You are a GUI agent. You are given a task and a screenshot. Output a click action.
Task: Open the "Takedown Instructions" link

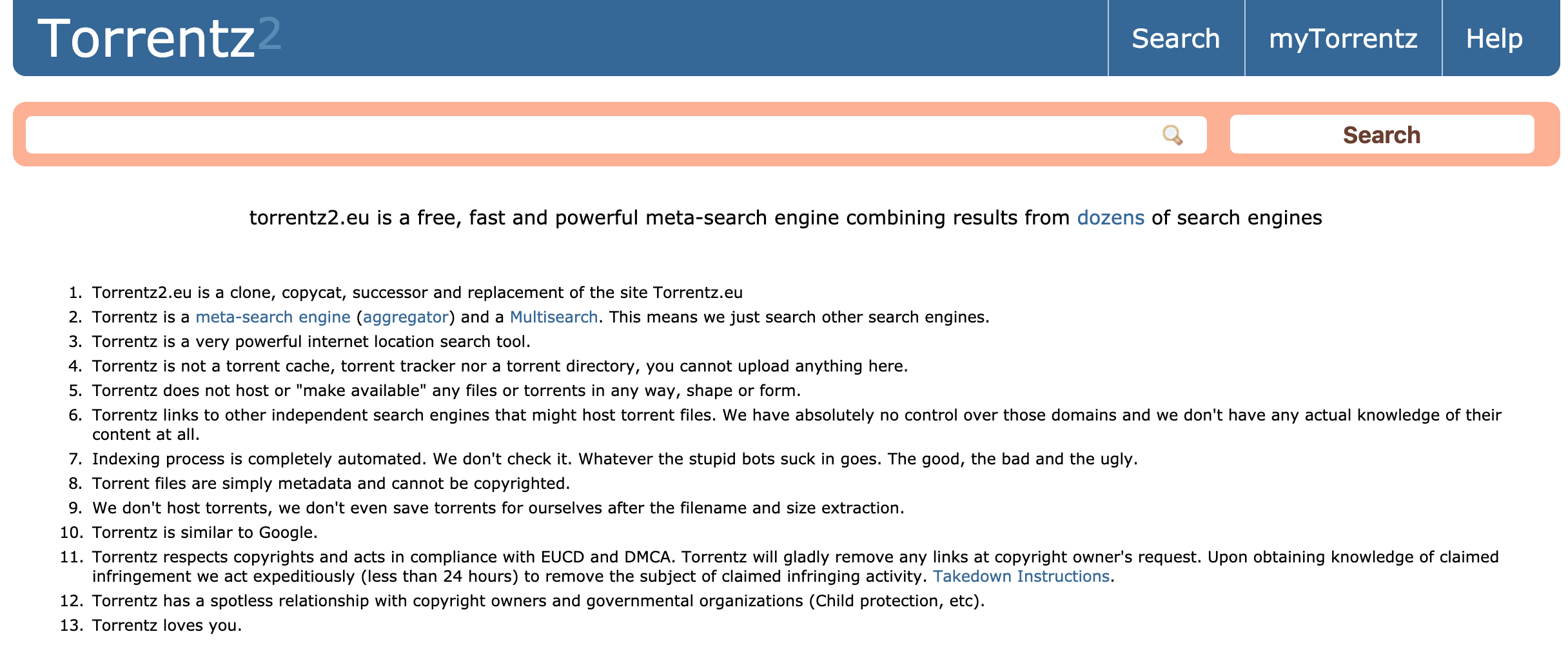click(1021, 577)
